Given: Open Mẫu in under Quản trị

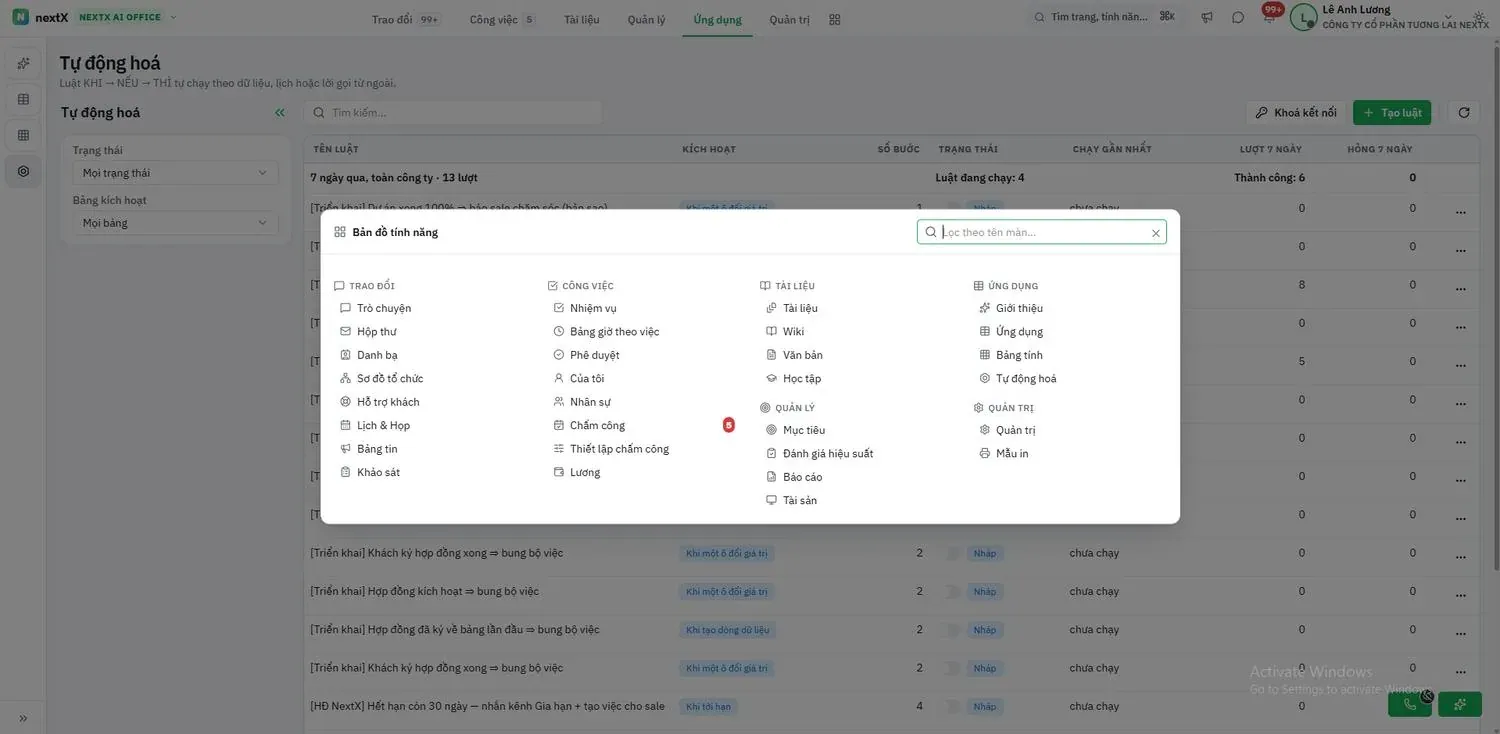Looking at the screenshot, I should click(1003, 454).
